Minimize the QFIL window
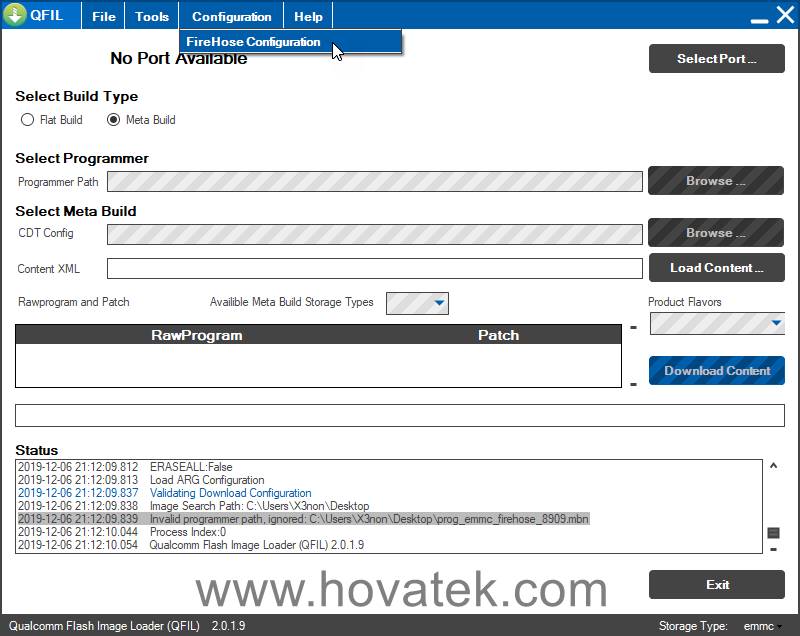The width and height of the screenshot is (800, 636). pyautogui.click(x=759, y=20)
